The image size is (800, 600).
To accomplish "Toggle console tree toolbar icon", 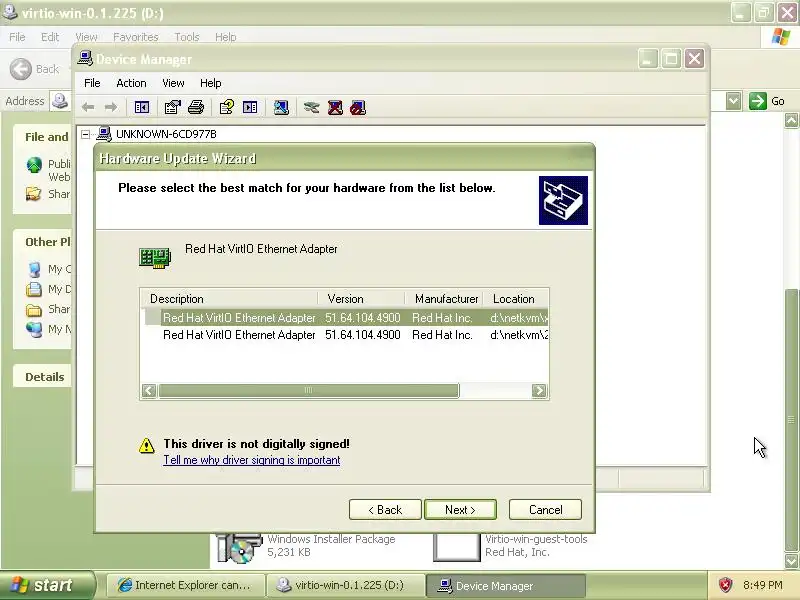I will 142,107.
